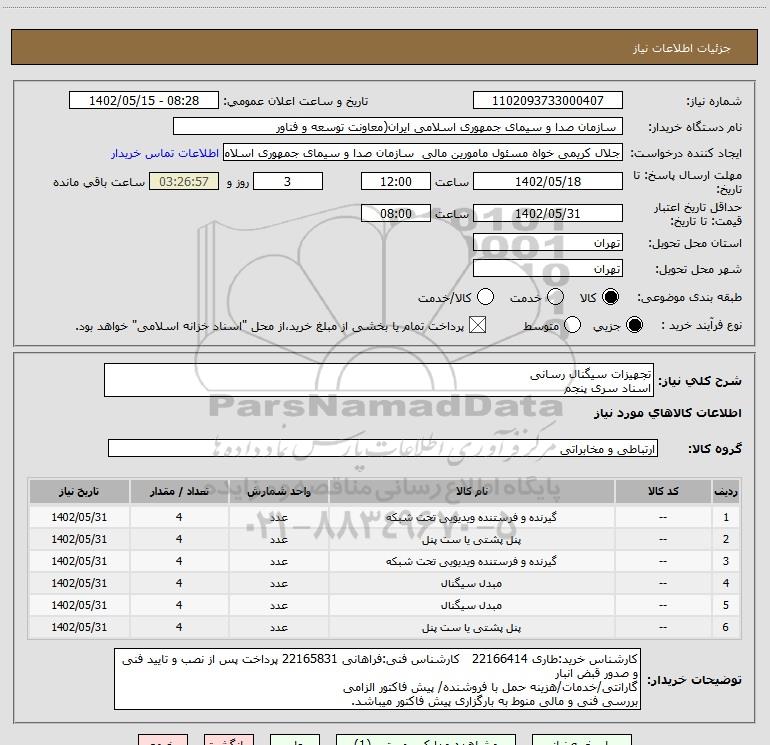This screenshot has height=745, width=770.
Task: Click the days remaining field showing 3
Action: (288, 181)
